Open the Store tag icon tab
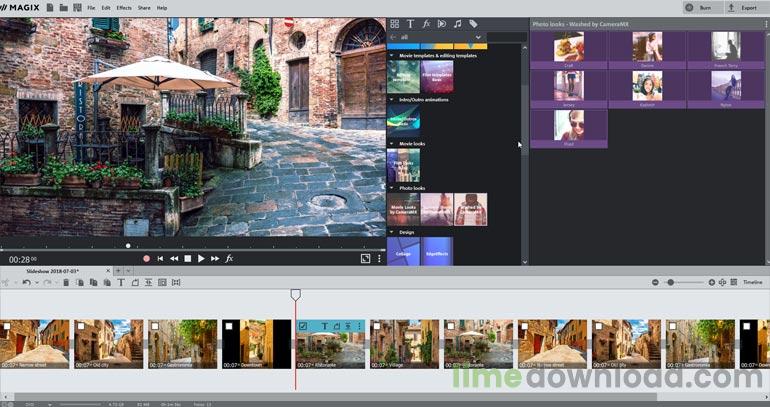The image size is (770, 407). click(473, 23)
